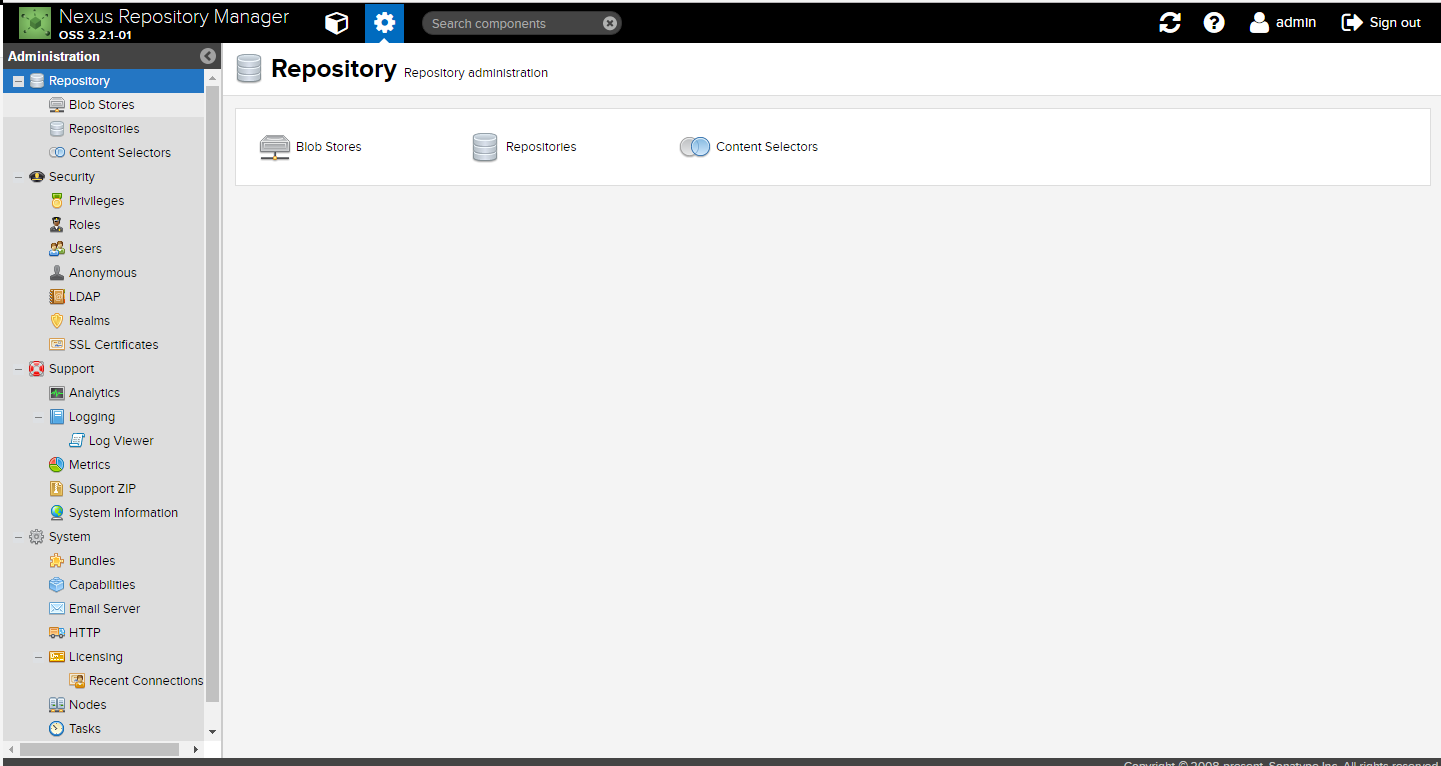Image resolution: width=1441 pixels, height=766 pixels.
Task: Click the large Blob Stores icon in main panel
Action: 275,147
